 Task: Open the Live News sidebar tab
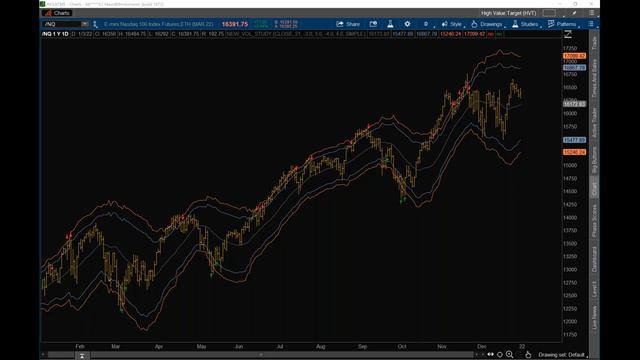[x=594, y=318]
